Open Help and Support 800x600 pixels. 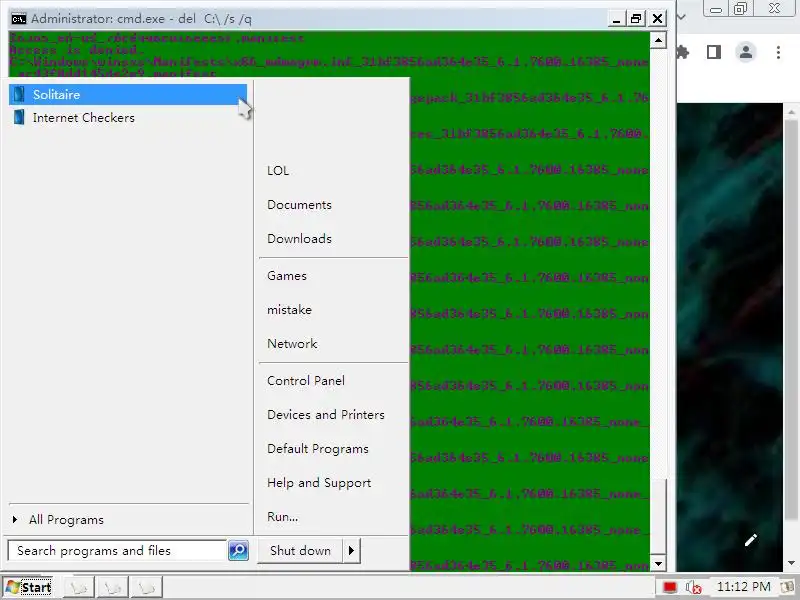pyautogui.click(x=319, y=483)
